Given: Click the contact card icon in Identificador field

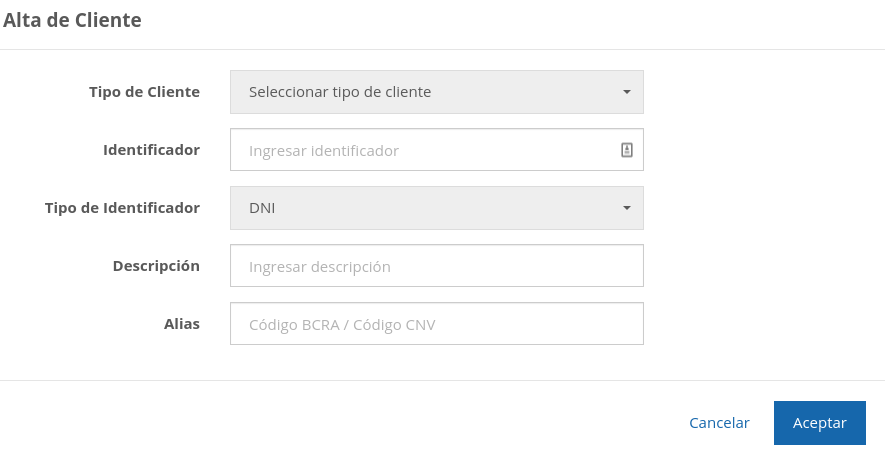Looking at the screenshot, I should 627,150.
